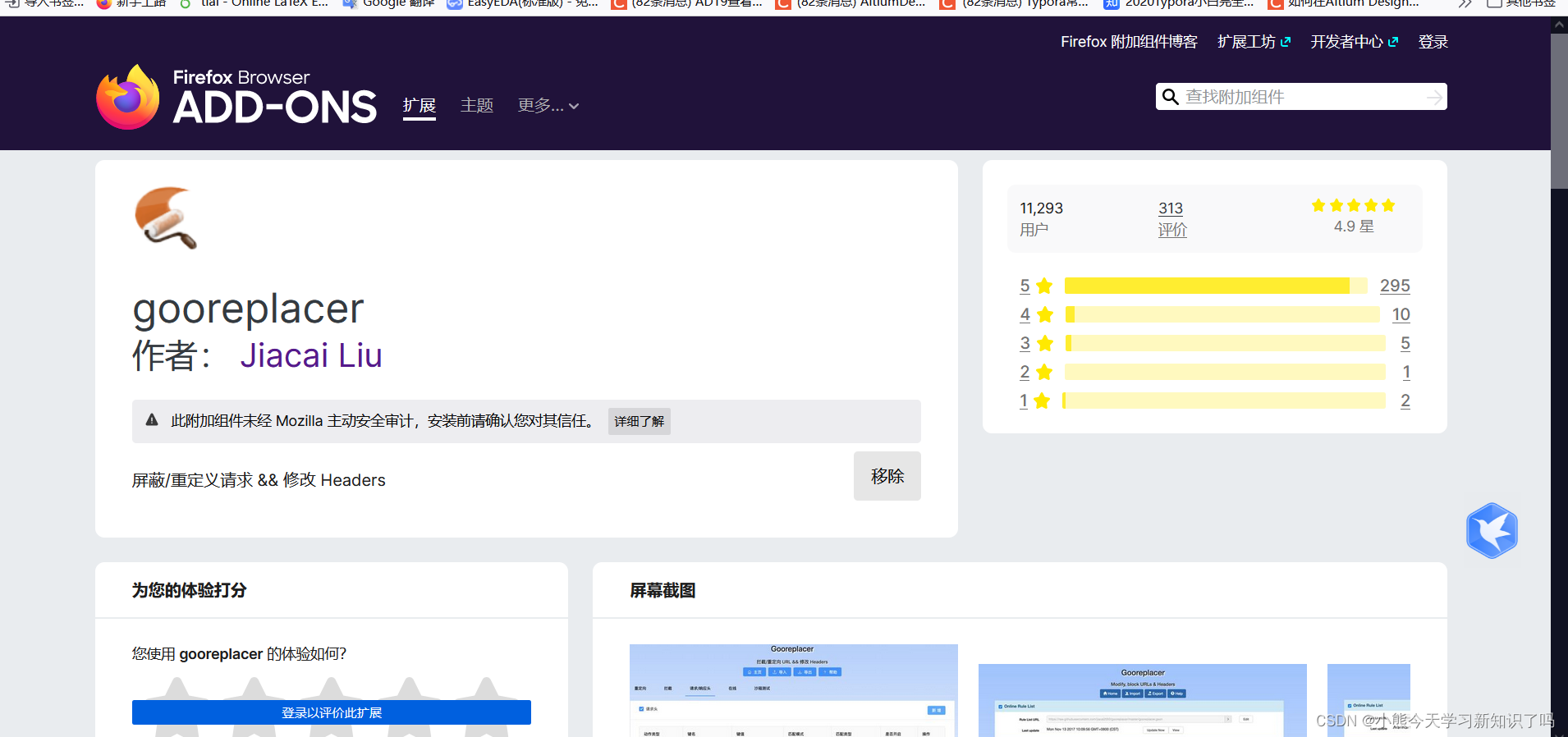Click the page's vertical scrollbar thumb
1568x737 pixels.
(1559, 111)
